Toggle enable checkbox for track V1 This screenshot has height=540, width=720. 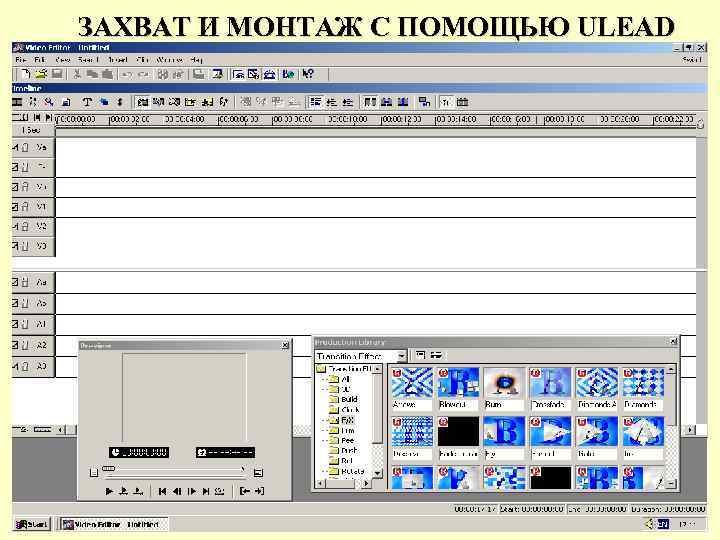point(15,207)
